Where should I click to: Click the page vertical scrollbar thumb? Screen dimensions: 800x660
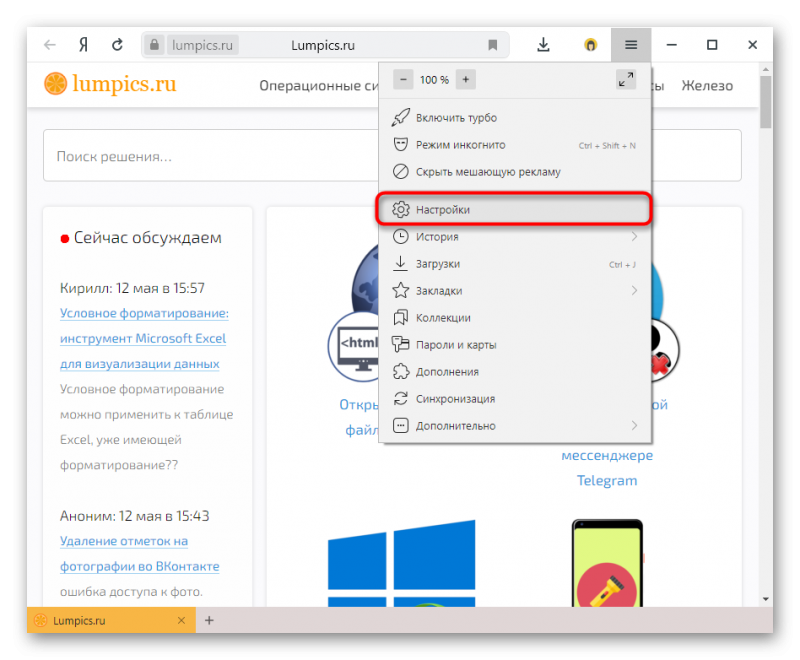point(765,102)
